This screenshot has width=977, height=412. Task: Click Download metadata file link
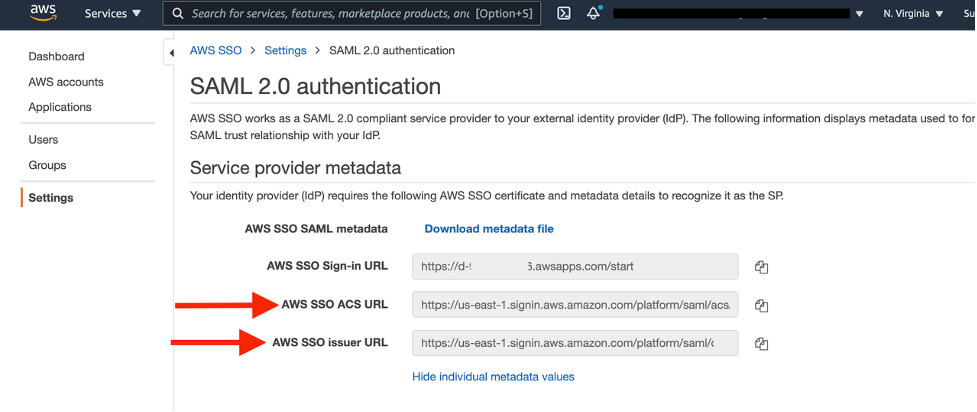[x=489, y=229]
